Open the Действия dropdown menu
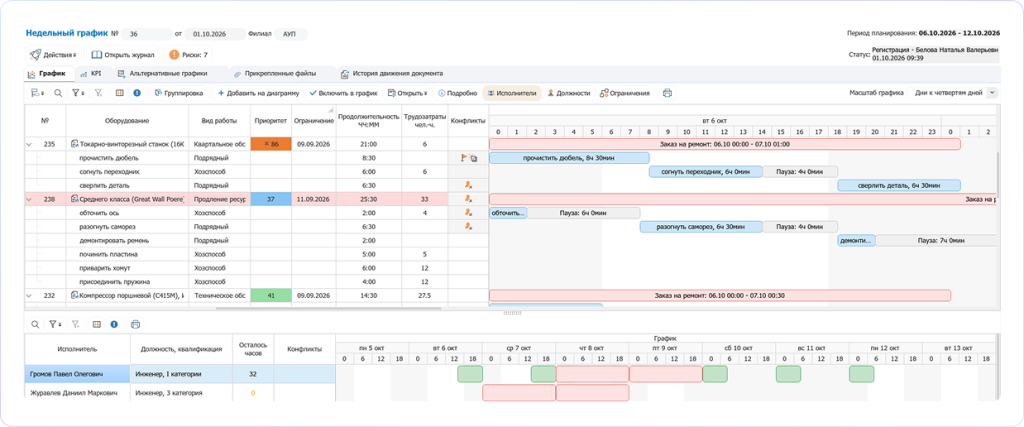The image size is (1024, 427). (x=54, y=55)
